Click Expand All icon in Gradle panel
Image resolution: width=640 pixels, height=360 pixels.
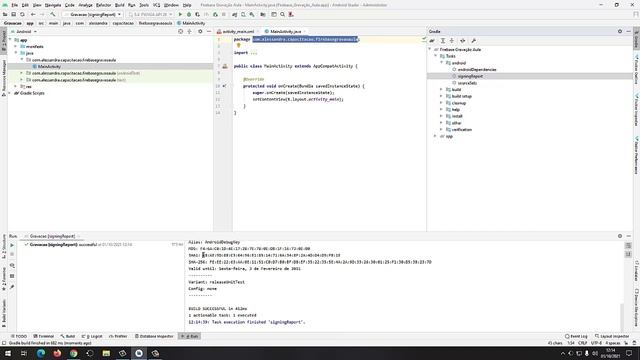click(442, 41)
